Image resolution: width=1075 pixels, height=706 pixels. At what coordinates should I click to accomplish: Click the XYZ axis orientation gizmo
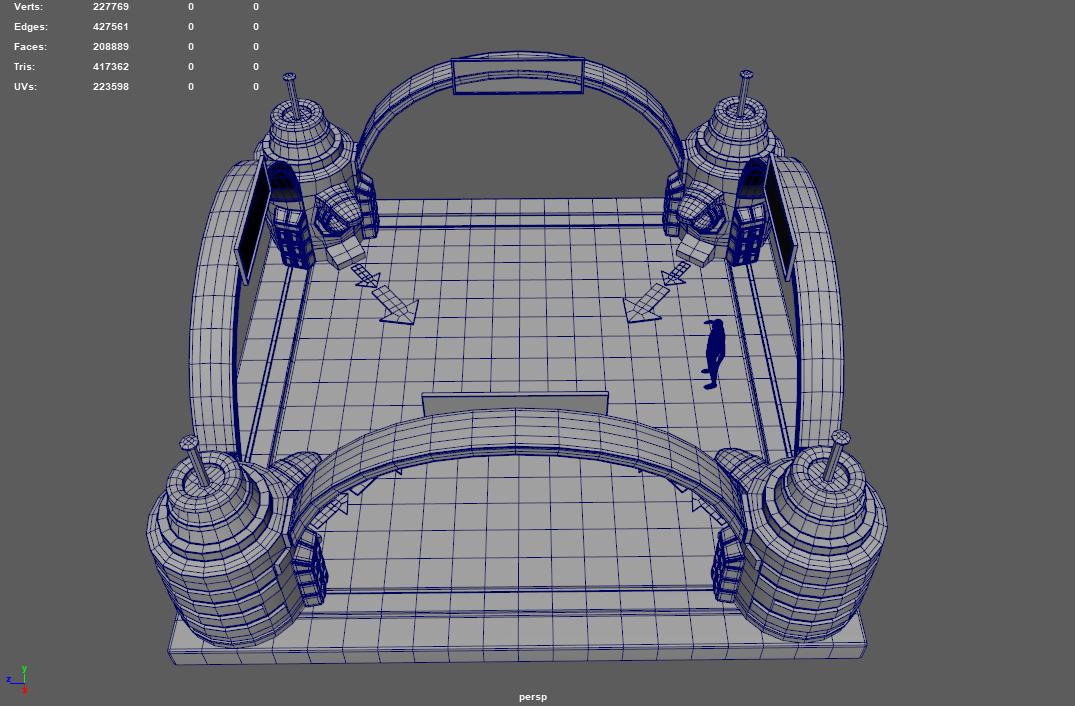click(x=17, y=680)
